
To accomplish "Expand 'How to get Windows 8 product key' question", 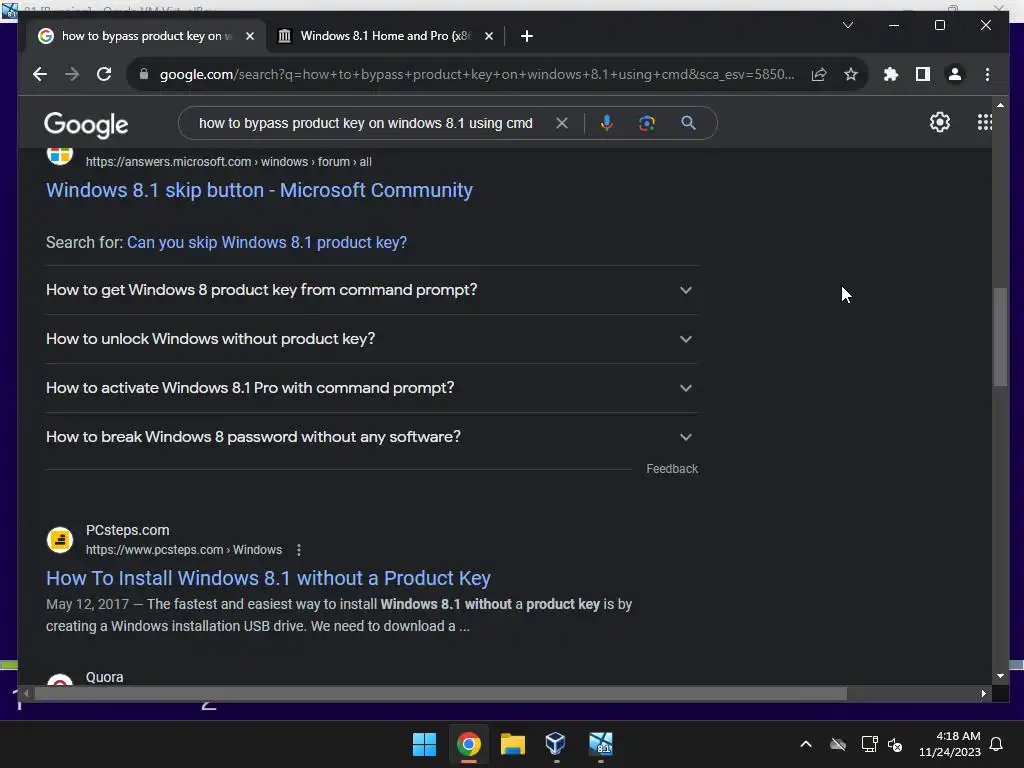I will (x=372, y=290).
